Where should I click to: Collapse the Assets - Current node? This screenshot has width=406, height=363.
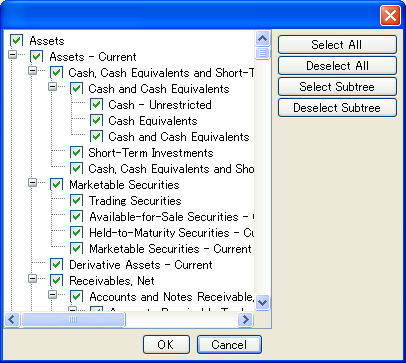coord(12,54)
